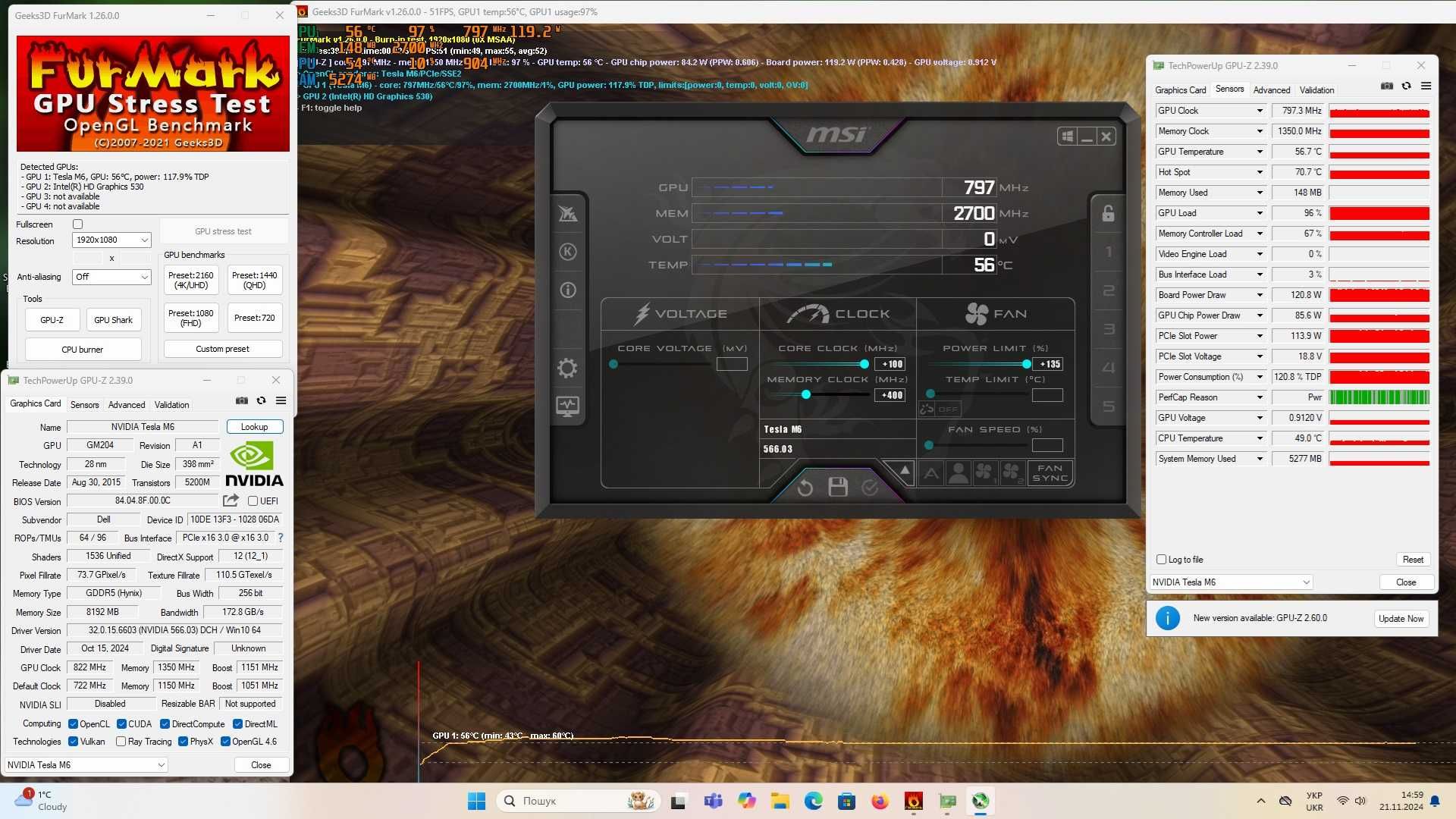Screen dimensions: 1456x819
Task: Click Update Now for GPU-Z
Action: tap(1401, 619)
